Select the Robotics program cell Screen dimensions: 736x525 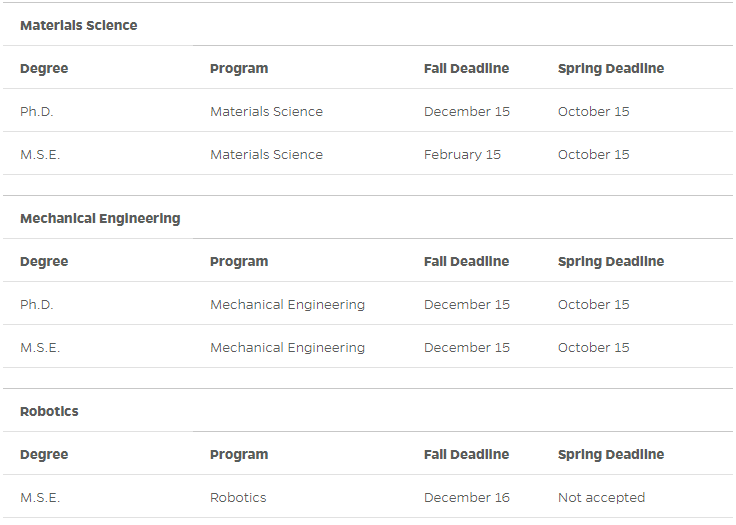pyautogui.click(x=238, y=497)
